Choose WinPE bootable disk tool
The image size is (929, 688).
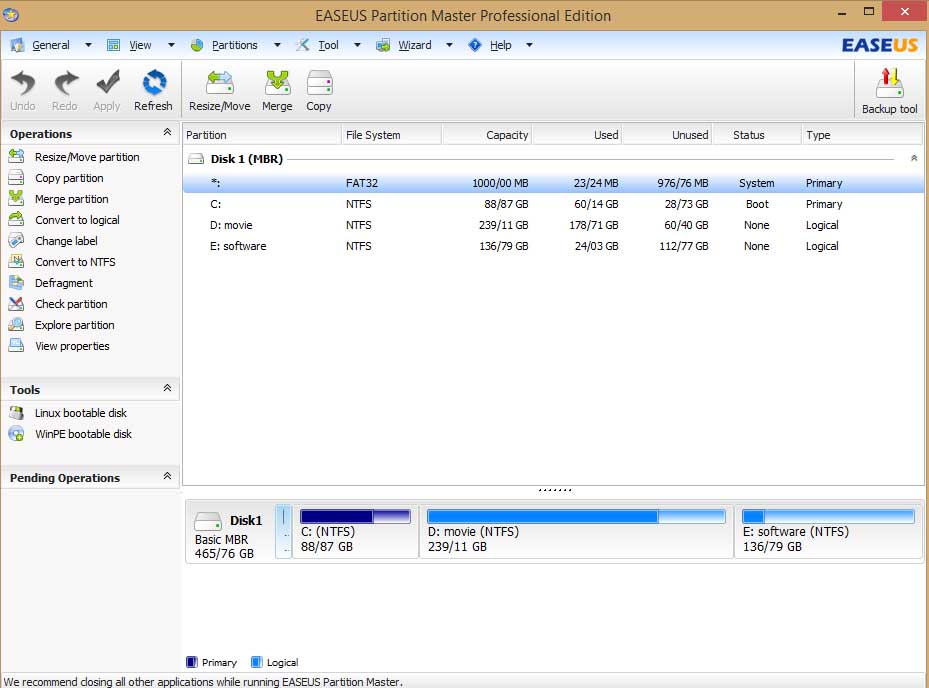[x=83, y=434]
